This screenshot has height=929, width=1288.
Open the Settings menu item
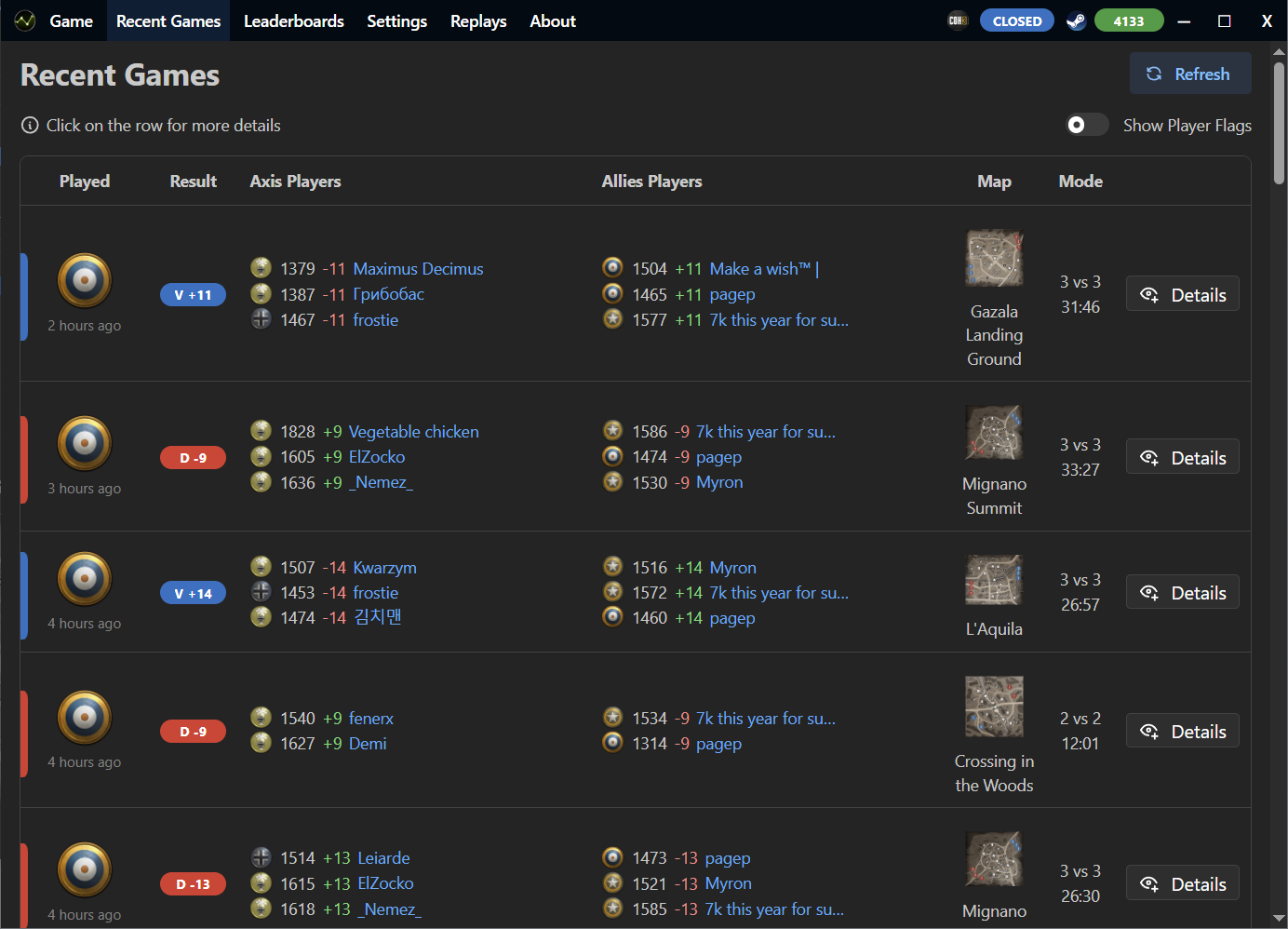point(396,20)
